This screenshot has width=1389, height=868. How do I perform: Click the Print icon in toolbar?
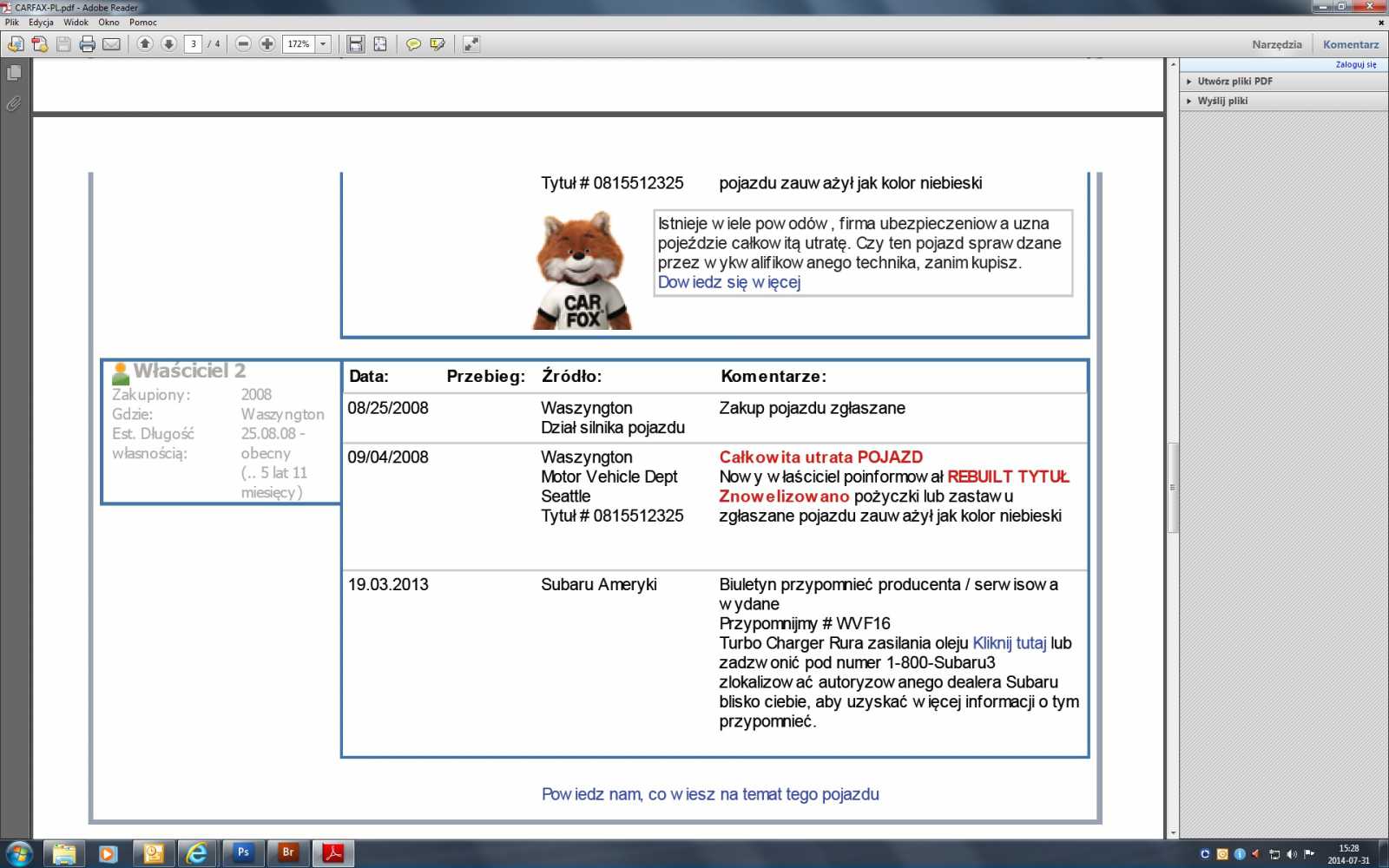coord(87,44)
